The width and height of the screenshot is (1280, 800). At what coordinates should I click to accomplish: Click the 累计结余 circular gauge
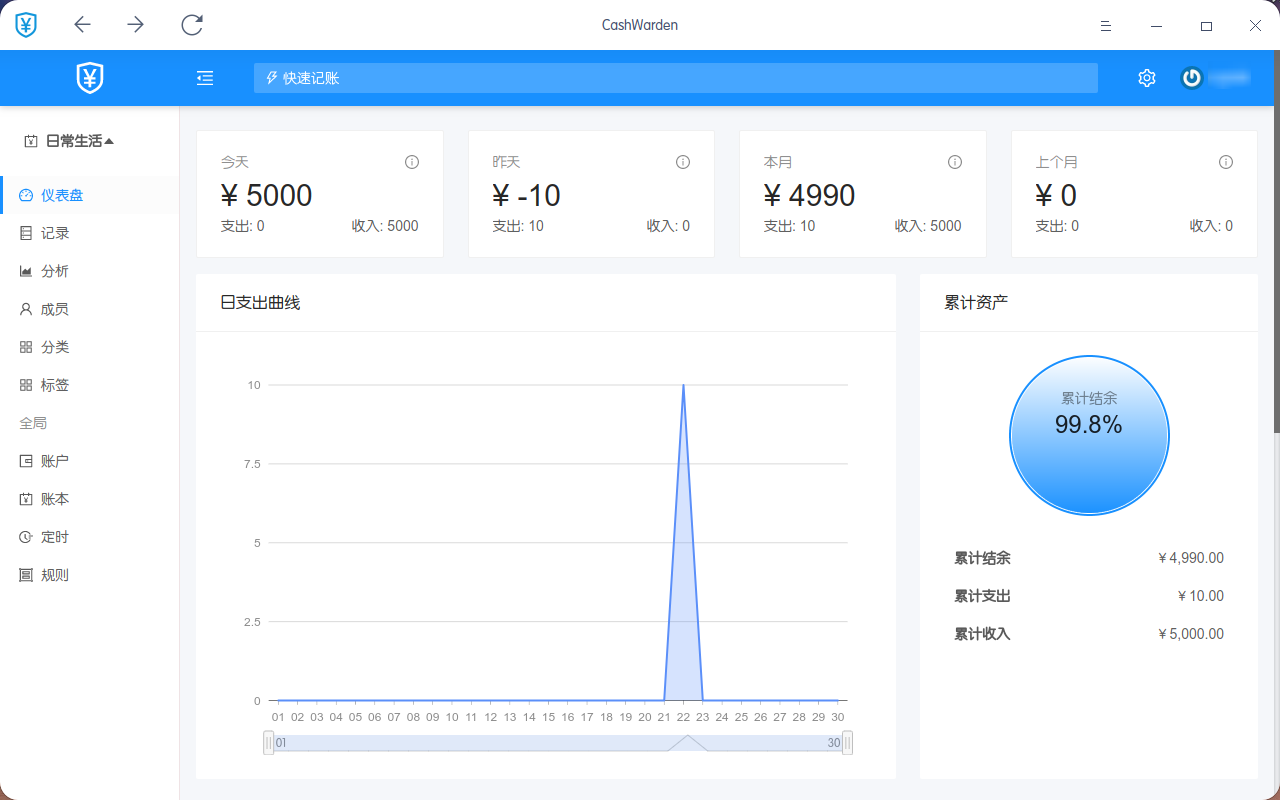click(x=1089, y=435)
